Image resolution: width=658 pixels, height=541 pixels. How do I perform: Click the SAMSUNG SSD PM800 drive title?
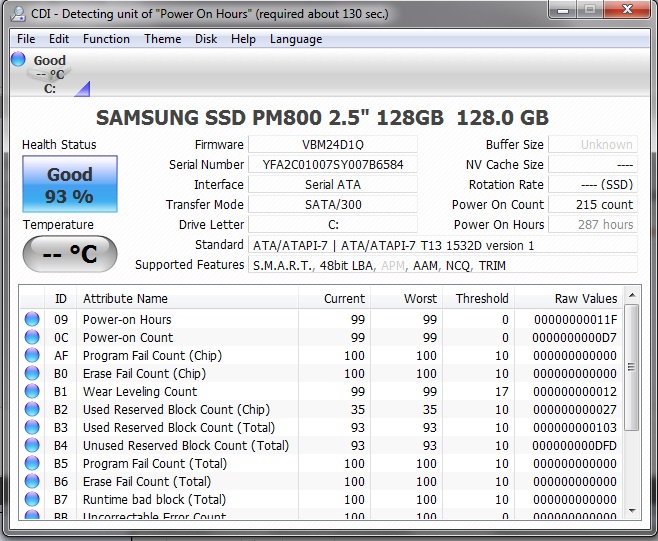(x=322, y=118)
